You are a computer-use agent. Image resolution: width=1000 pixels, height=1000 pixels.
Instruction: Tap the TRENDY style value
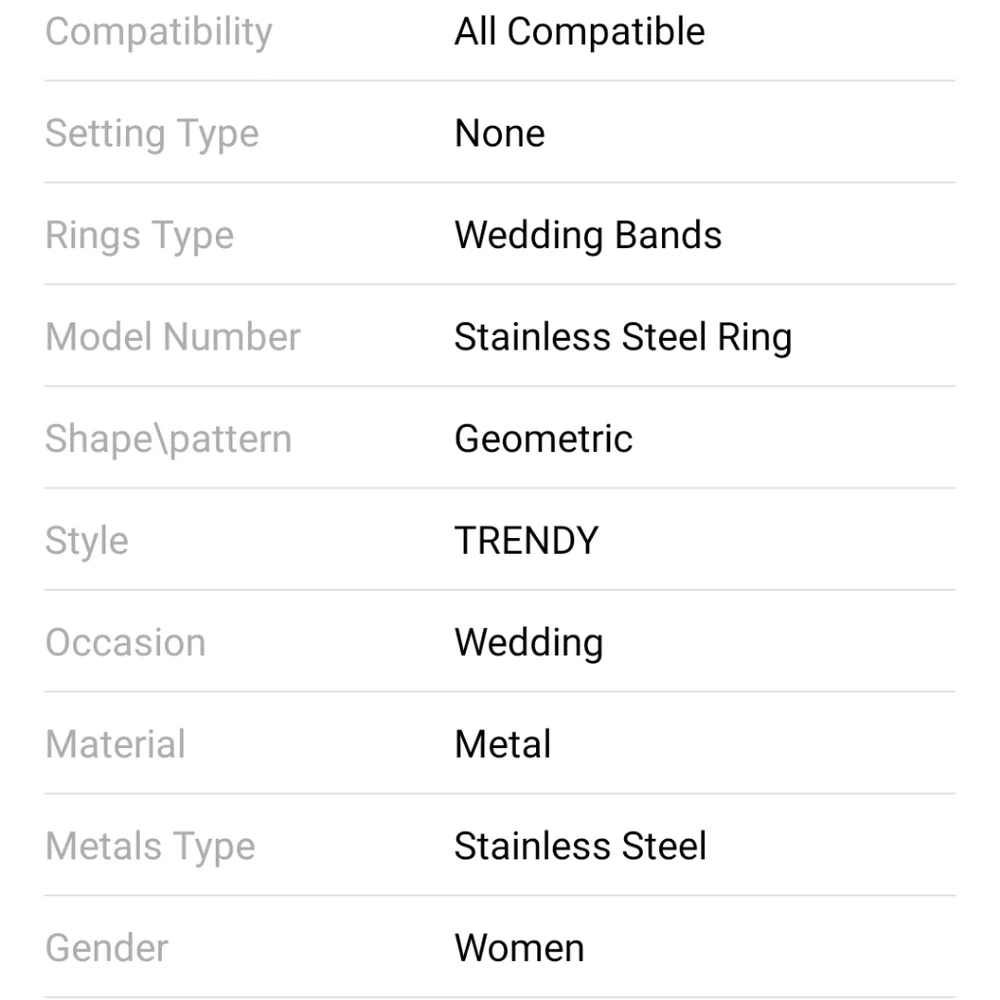527,541
